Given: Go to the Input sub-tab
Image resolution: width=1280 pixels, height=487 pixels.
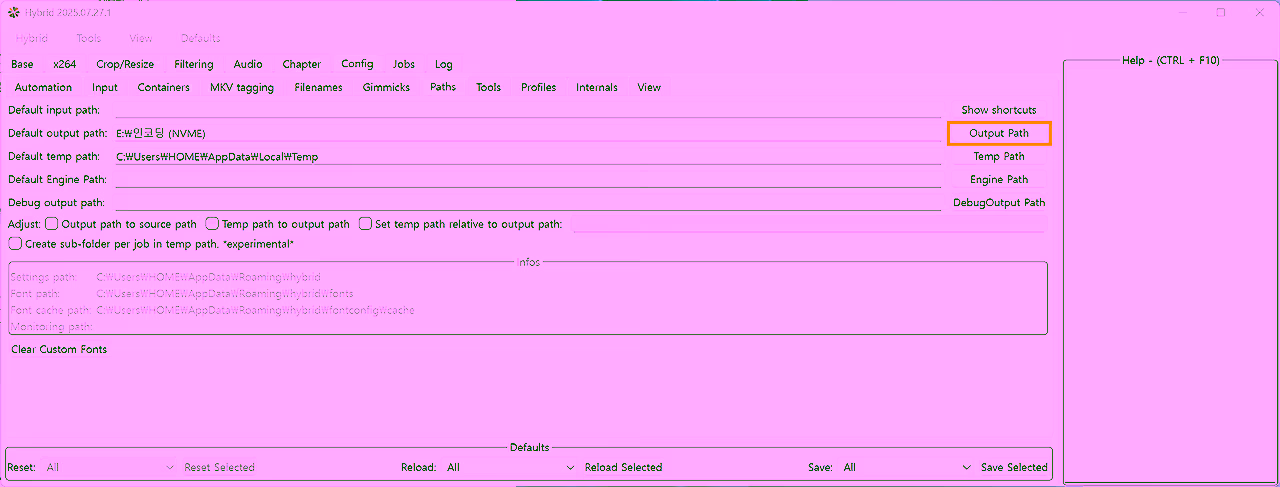Looking at the screenshot, I should 105,87.
